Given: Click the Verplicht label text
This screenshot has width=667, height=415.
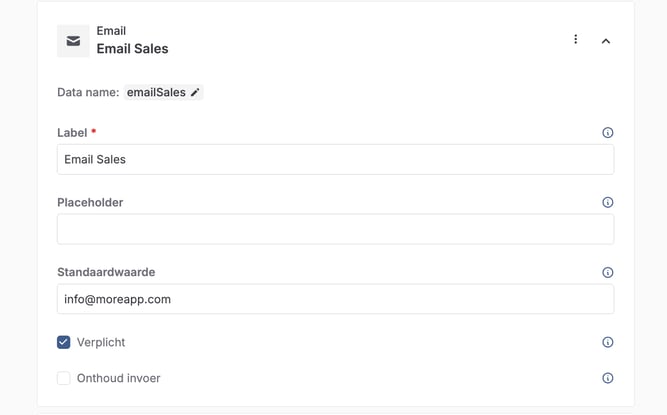Looking at the screenshot, I should pyautogui.click(x=101, y=343).
